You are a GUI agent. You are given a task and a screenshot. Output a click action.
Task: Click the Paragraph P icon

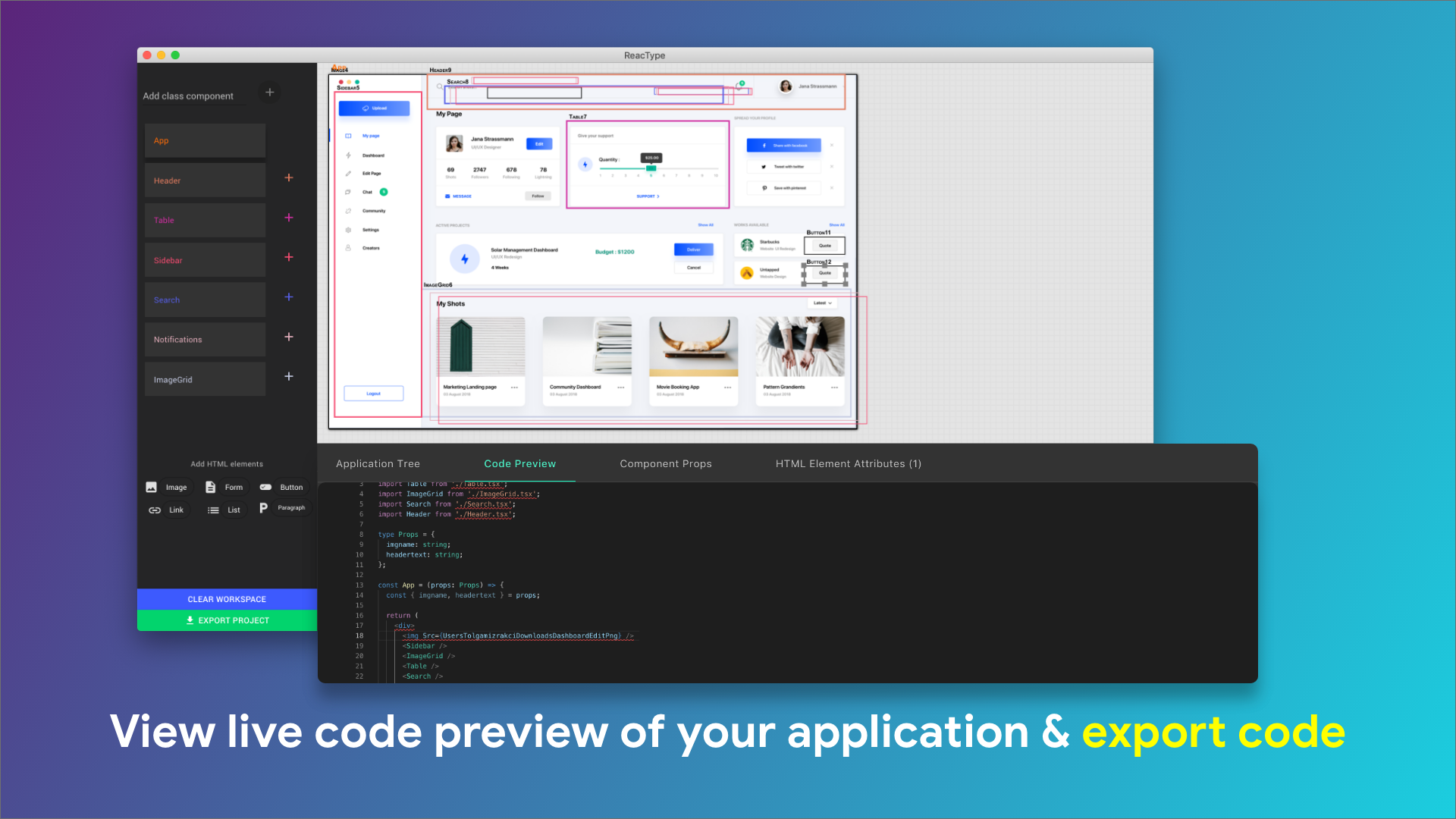[x=263, y=508]
